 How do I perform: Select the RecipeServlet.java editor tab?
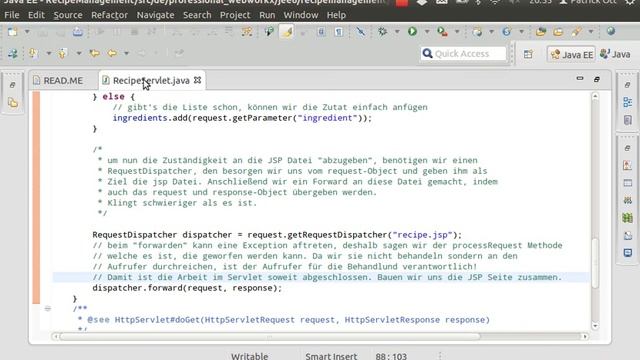151,80
